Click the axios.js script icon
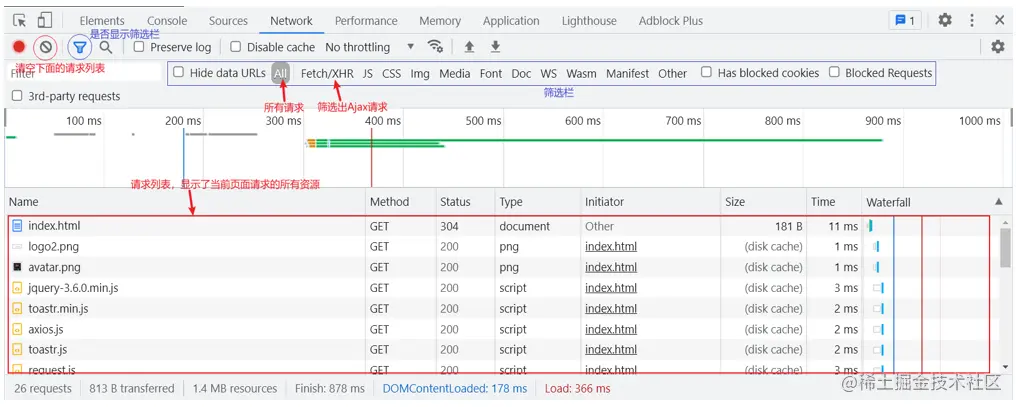 [17, 329]
